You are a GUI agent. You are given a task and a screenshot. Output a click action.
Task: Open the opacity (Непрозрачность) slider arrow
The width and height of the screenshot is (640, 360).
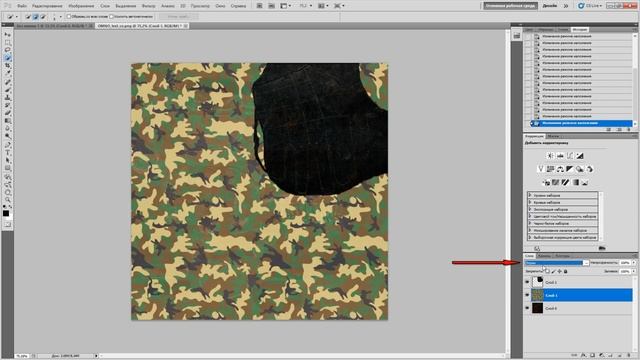634,263
